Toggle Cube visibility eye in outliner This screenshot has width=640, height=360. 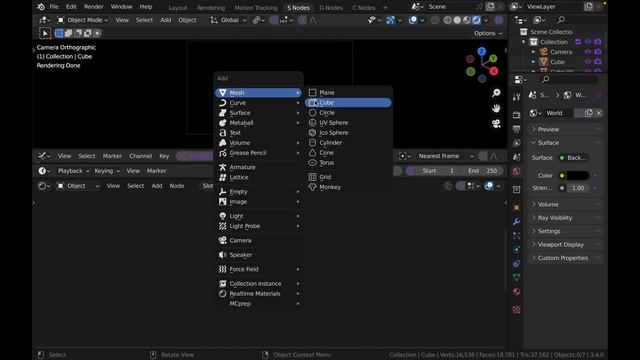click(x=588, y=62)
